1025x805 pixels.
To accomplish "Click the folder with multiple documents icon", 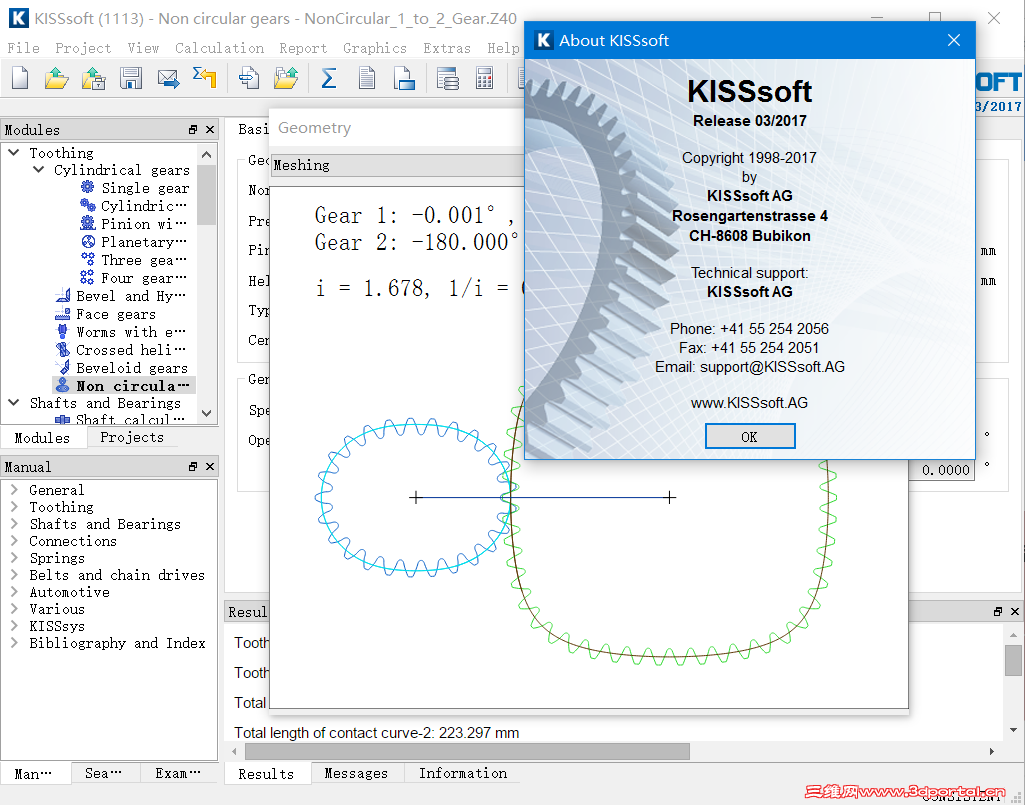I will coord(286,78).
